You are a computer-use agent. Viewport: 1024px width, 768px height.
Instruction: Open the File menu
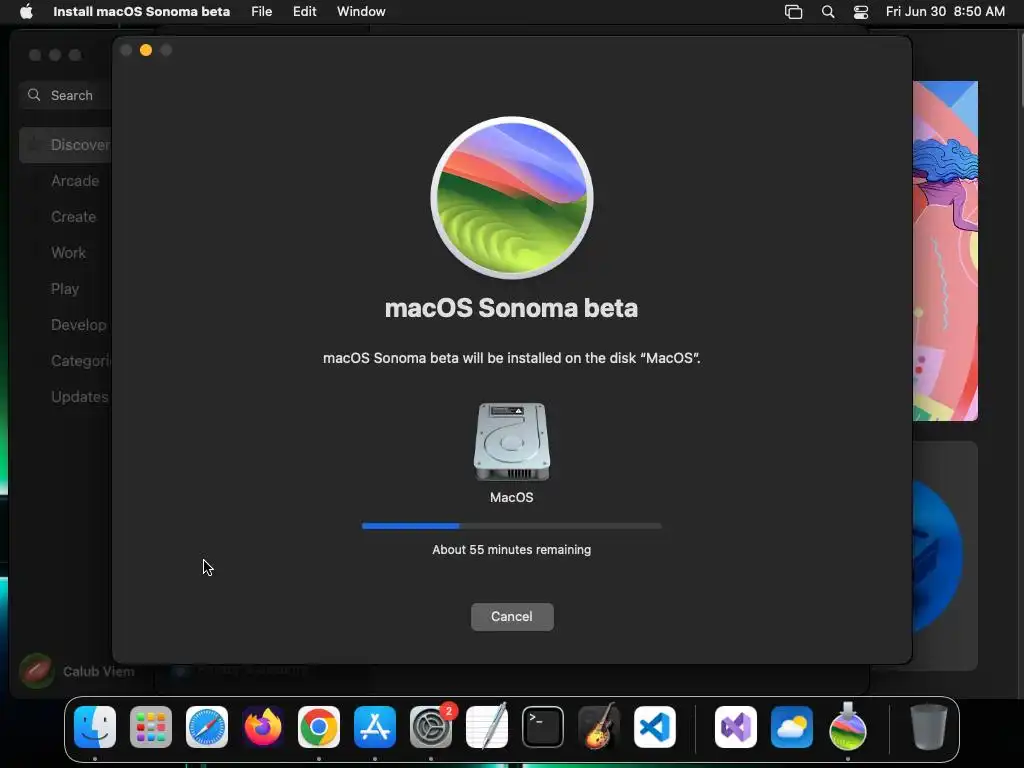(261, 11)
